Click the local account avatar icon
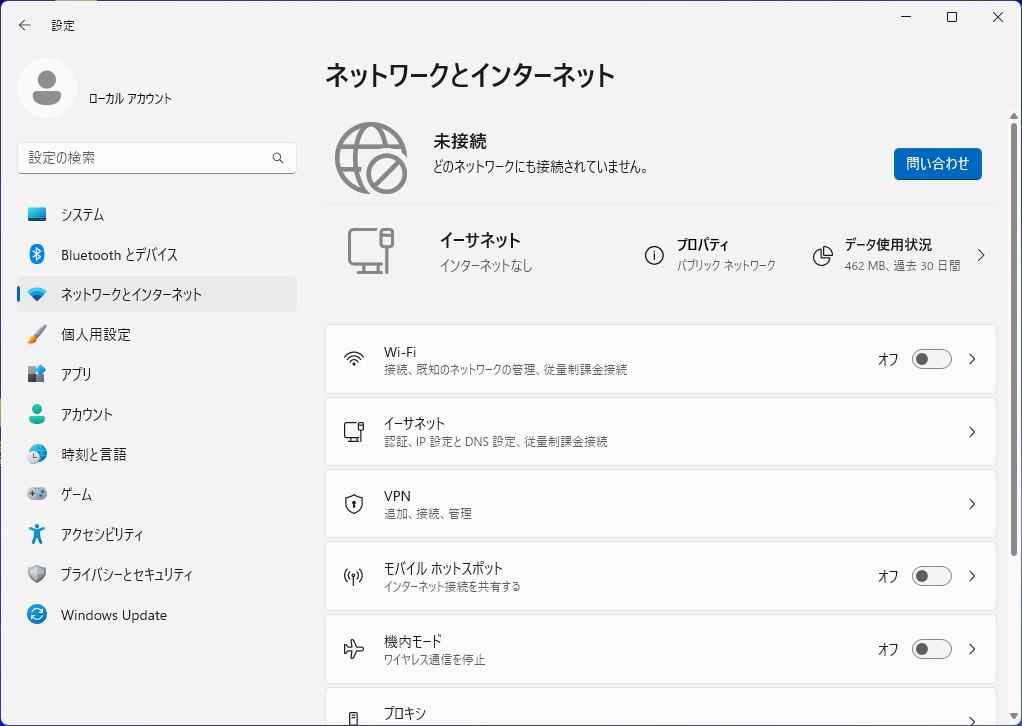The width and height of the screenshot is (1022, 726). [x=47, y=88]
